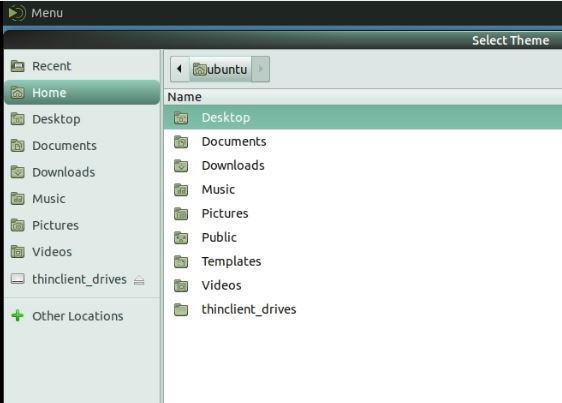Viewport: 562px width, 403px height.
Task: Click the Downloads icon in sidebar
Action: (18, 172)
